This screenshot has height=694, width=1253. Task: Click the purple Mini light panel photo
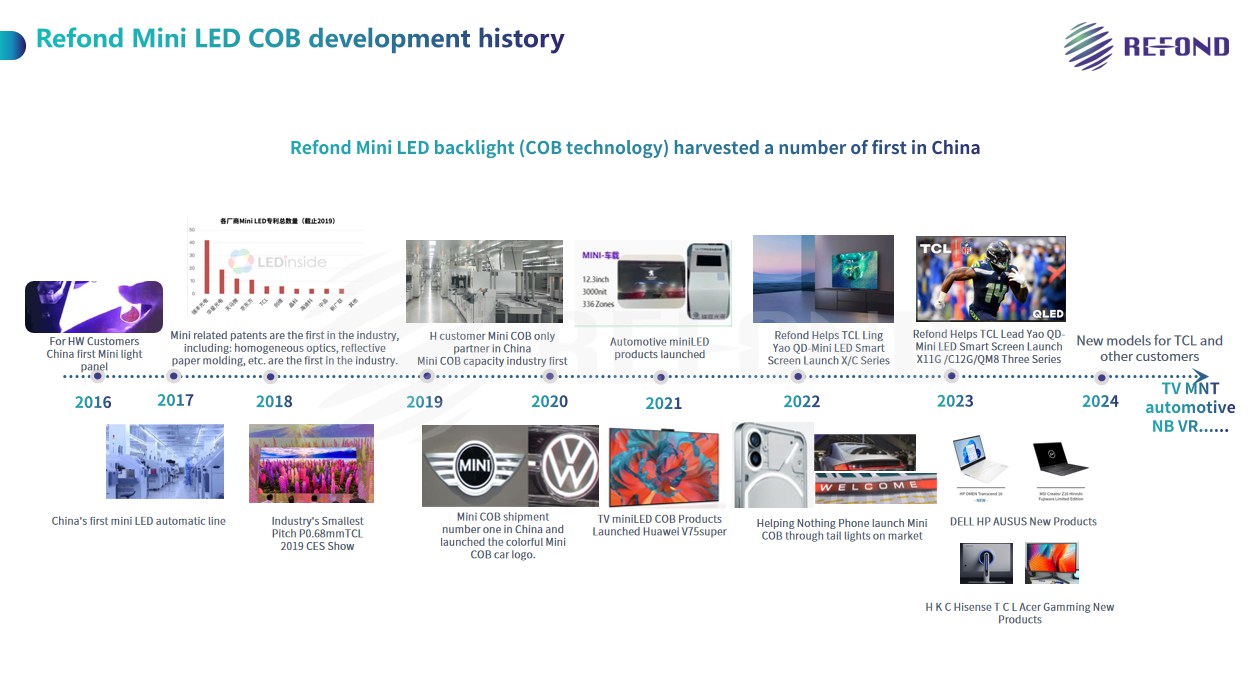pos(94,307)
